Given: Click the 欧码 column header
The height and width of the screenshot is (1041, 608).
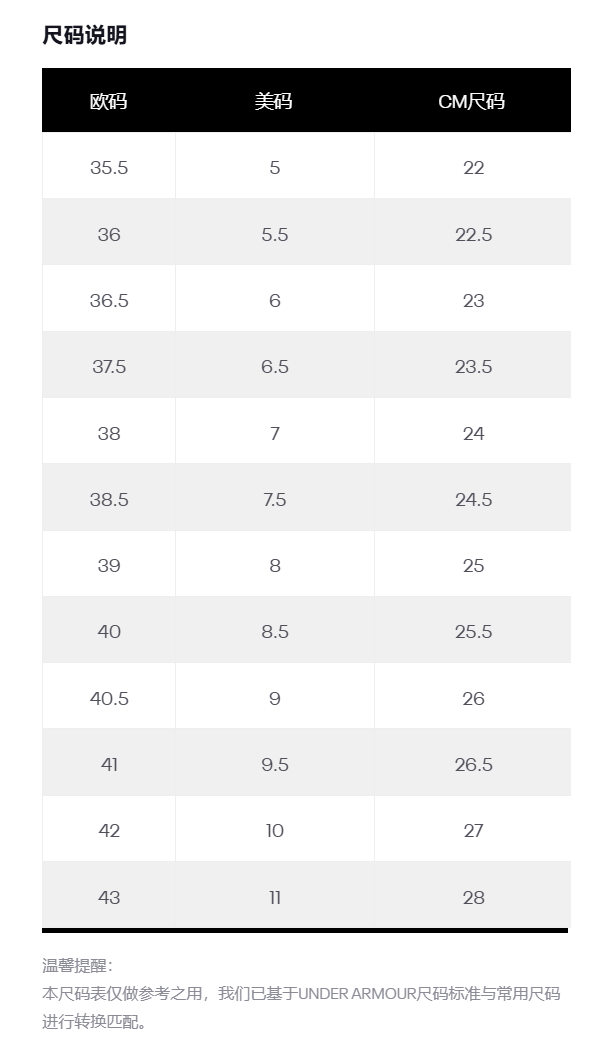Looking at the screenshot, I should [x=109, y=101].
